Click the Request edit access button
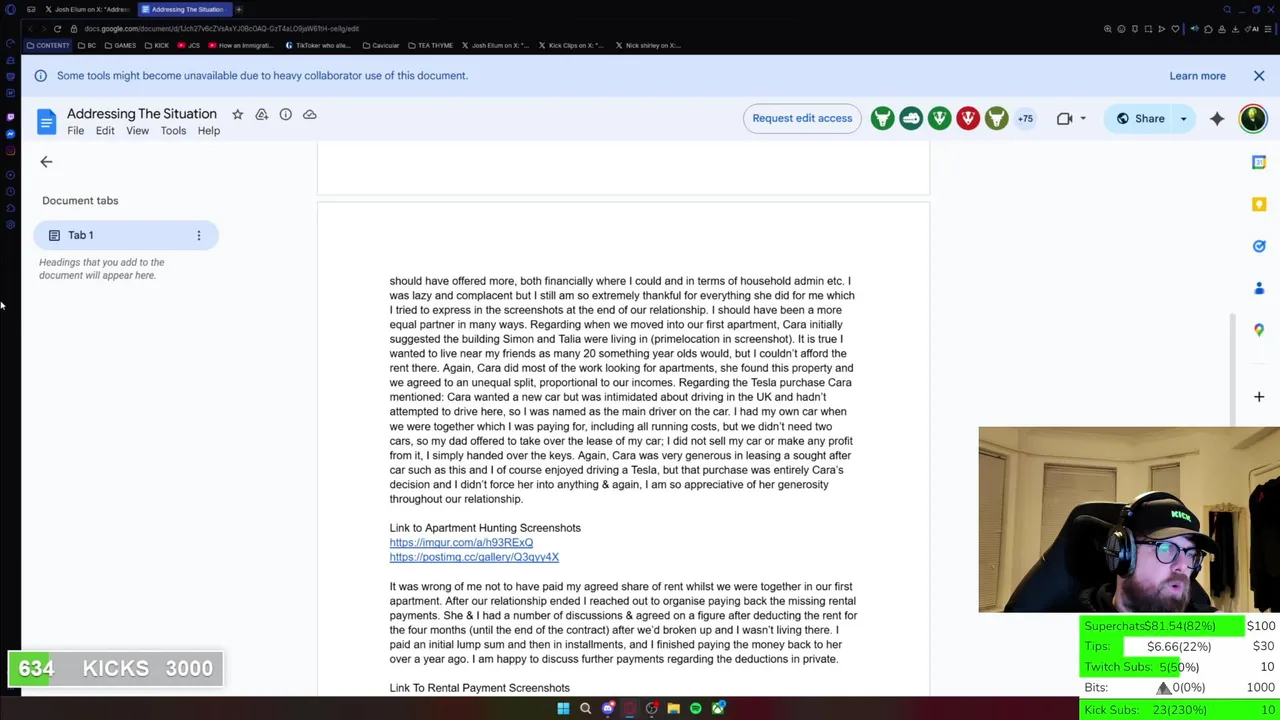 pyautogui.click(x=802, y=118)
